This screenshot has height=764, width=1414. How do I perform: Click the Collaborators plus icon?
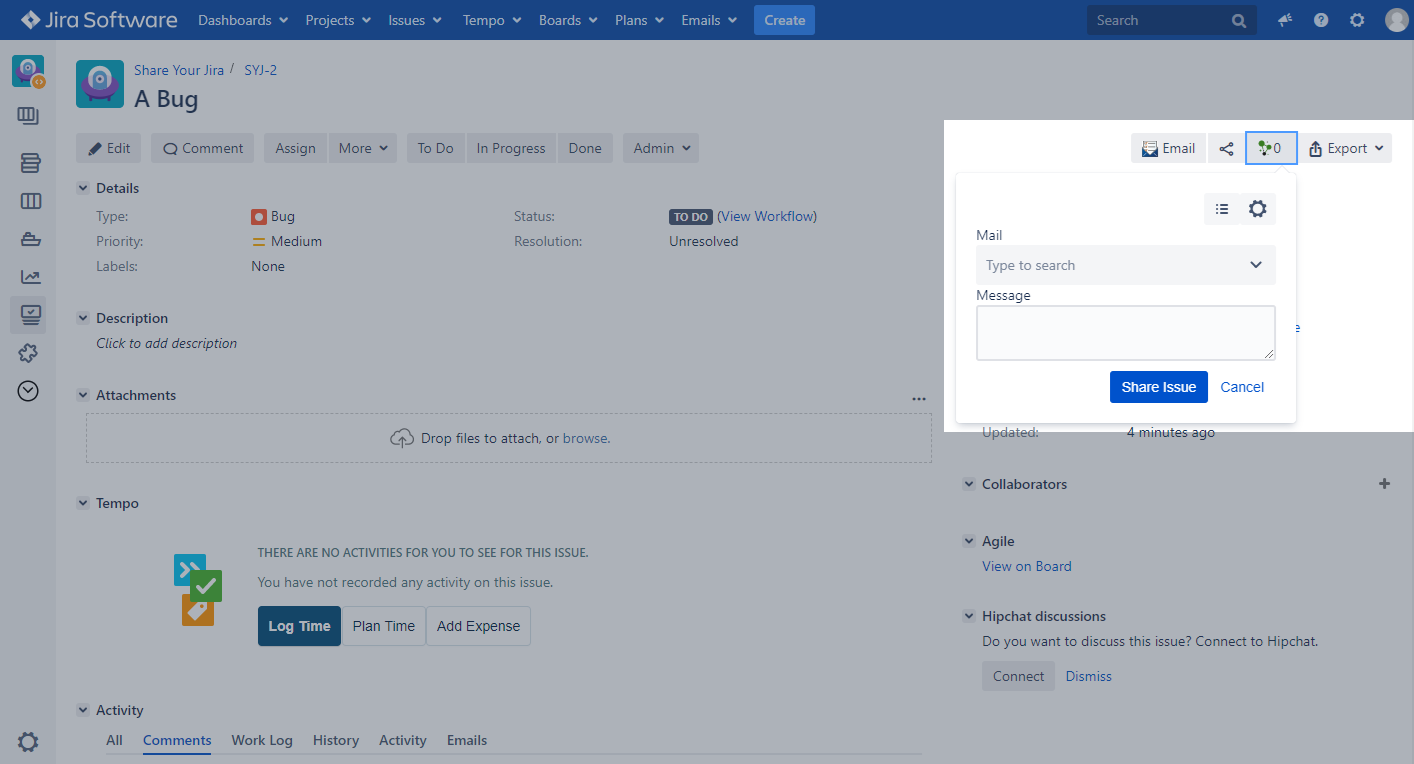tap(1384, 484)
